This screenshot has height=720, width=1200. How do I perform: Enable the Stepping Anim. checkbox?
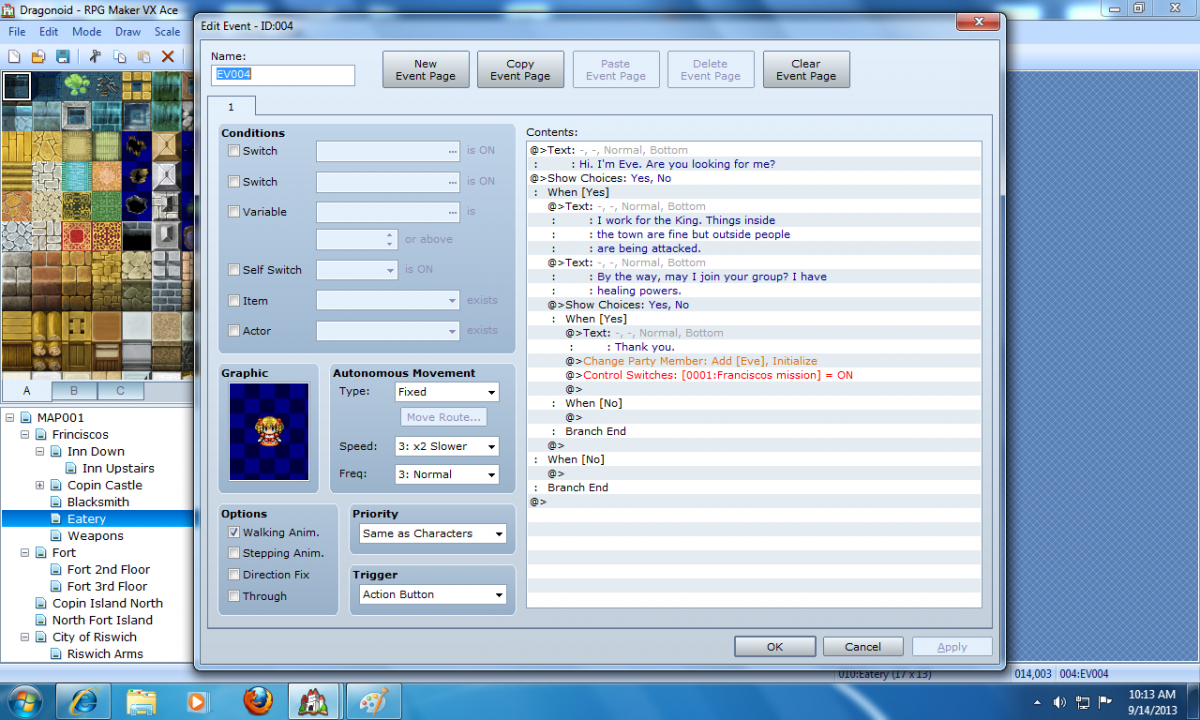click(234, 553)
